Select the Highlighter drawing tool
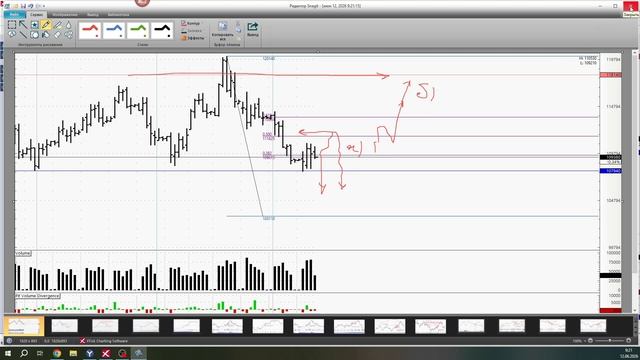This screenshot has width=640, height=360. (58, 25)
